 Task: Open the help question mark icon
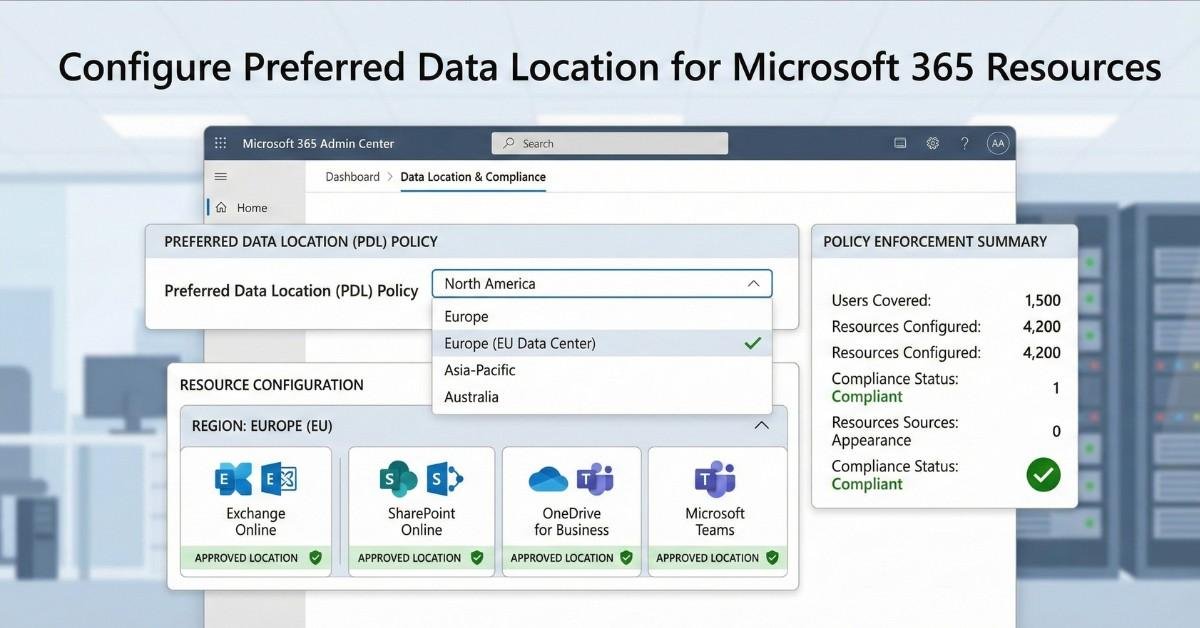[x=964, y=143]
